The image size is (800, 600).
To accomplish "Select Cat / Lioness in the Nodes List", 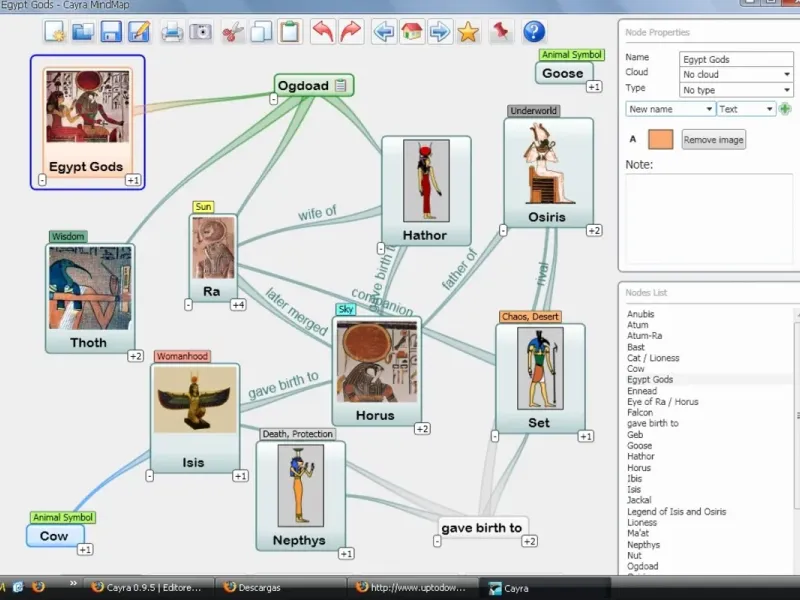I will (x=653, y=358).
